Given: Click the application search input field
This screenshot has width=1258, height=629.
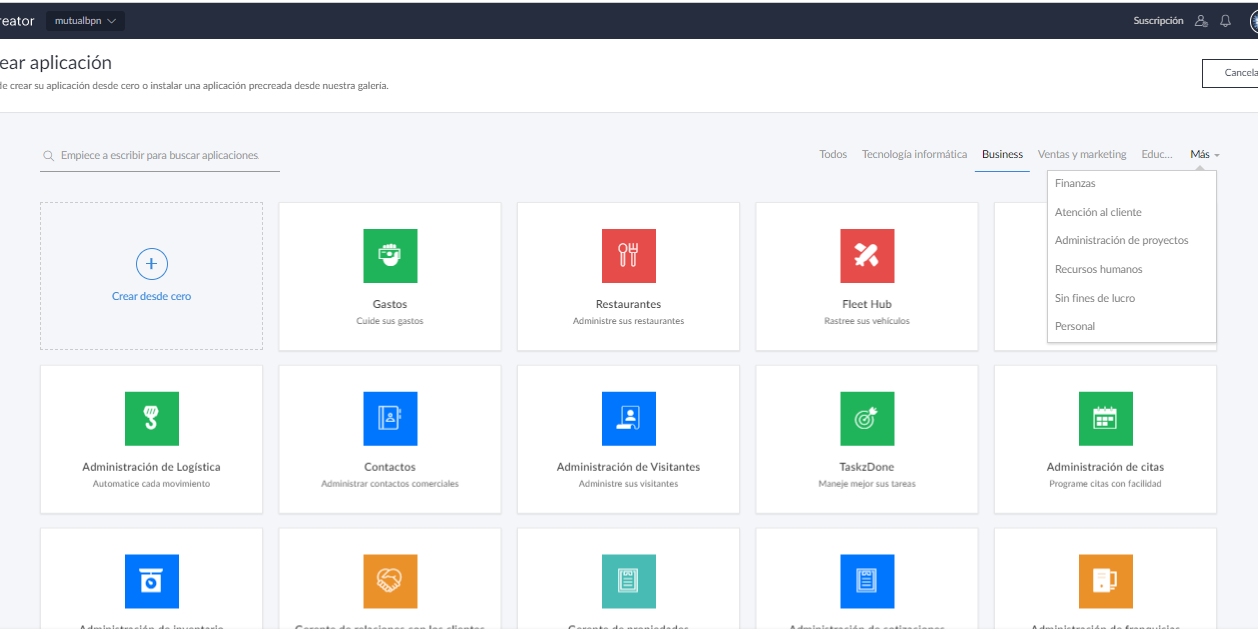Looking at the screenshot, I should [160, 155].
